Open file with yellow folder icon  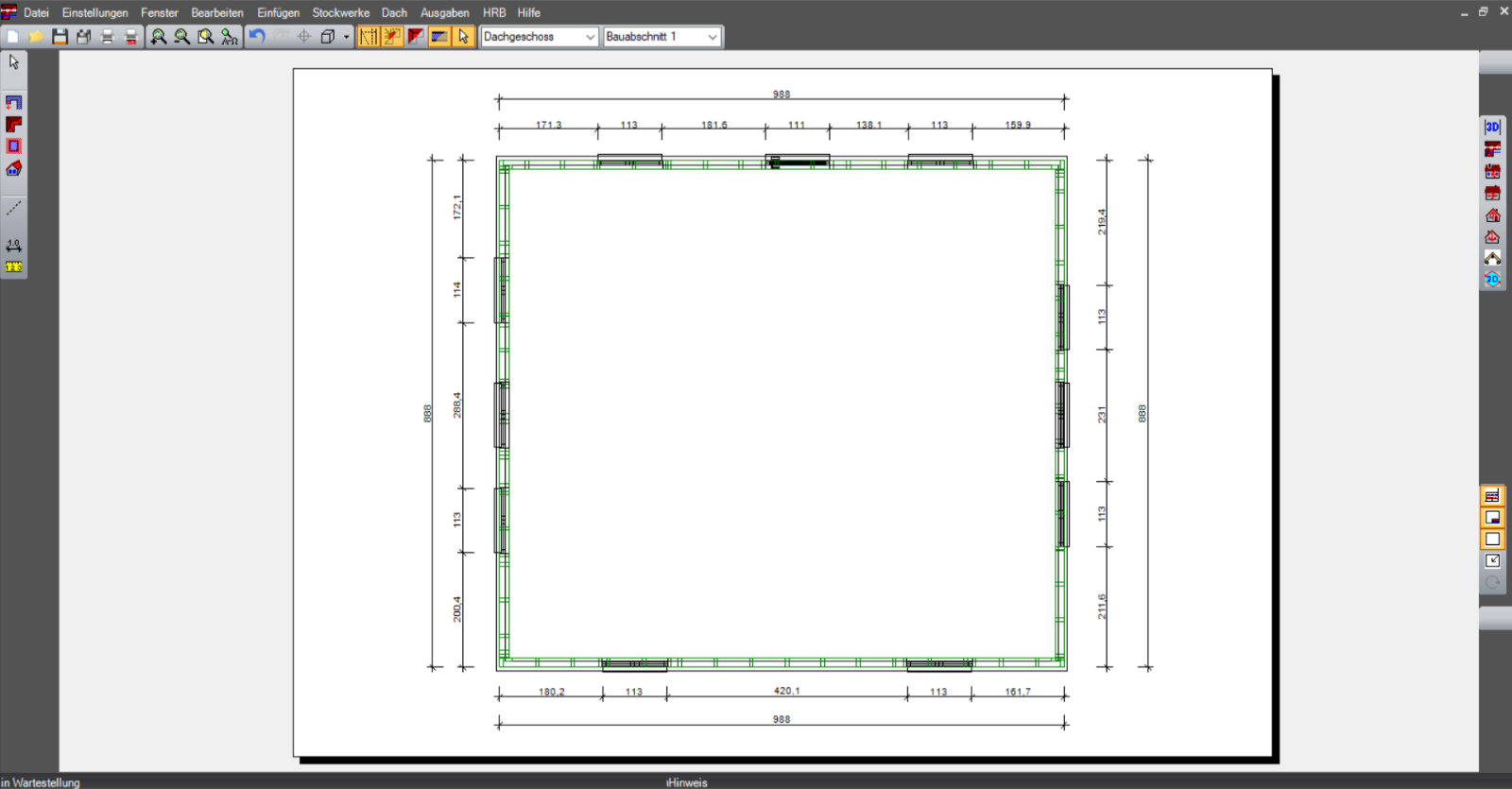click(x=36, y=37)
